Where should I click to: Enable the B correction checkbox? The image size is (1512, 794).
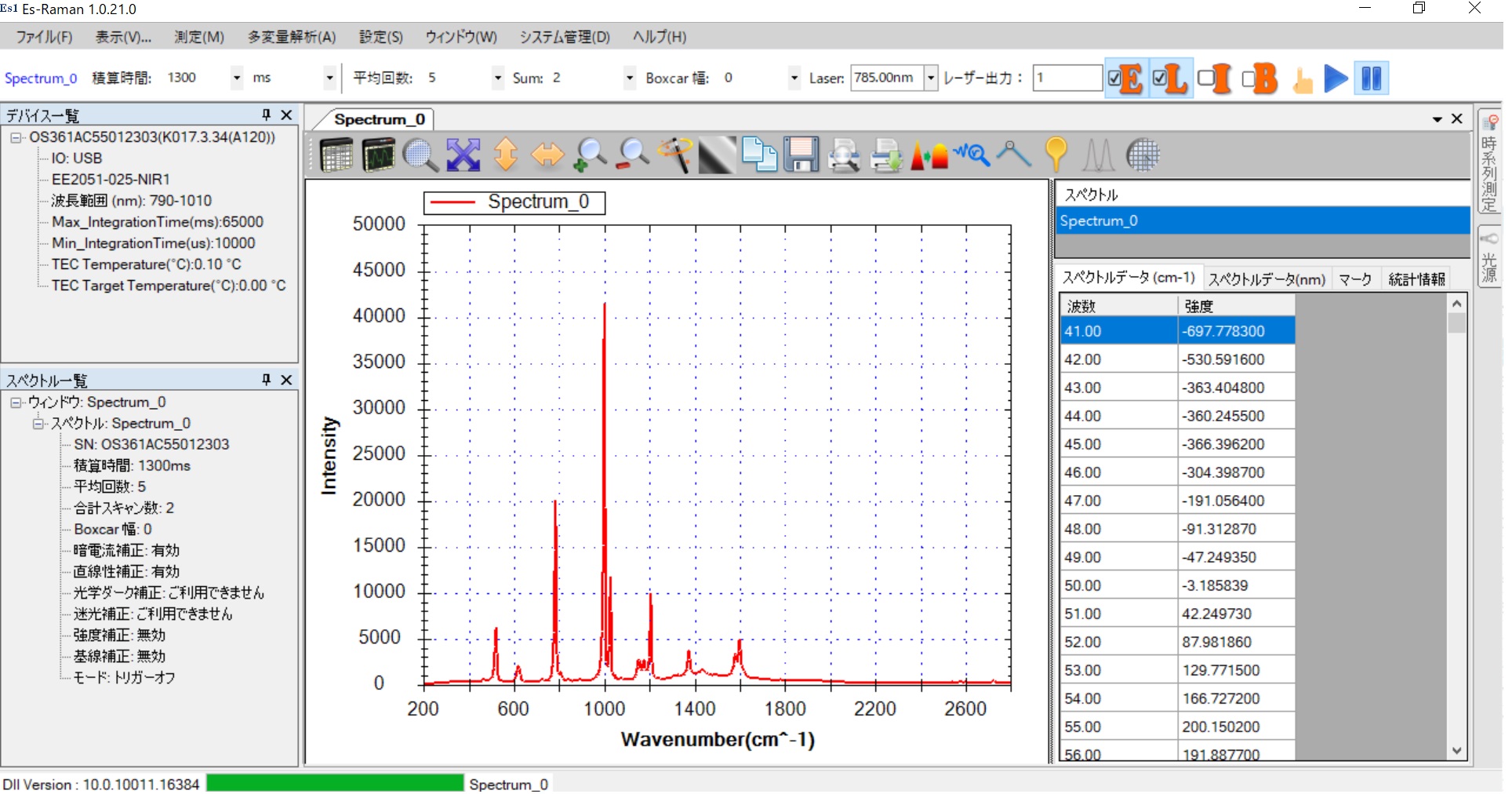tap(1248, 78)
